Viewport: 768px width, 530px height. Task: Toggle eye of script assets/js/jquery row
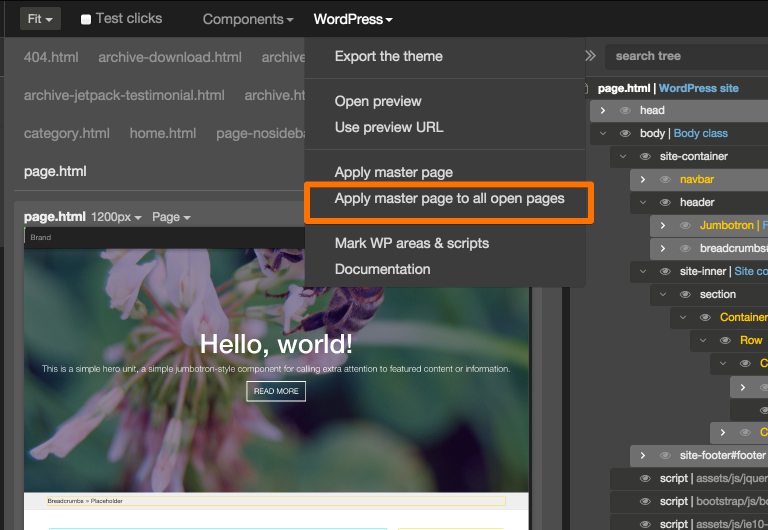pyautogui.click(x=645, y=479)
